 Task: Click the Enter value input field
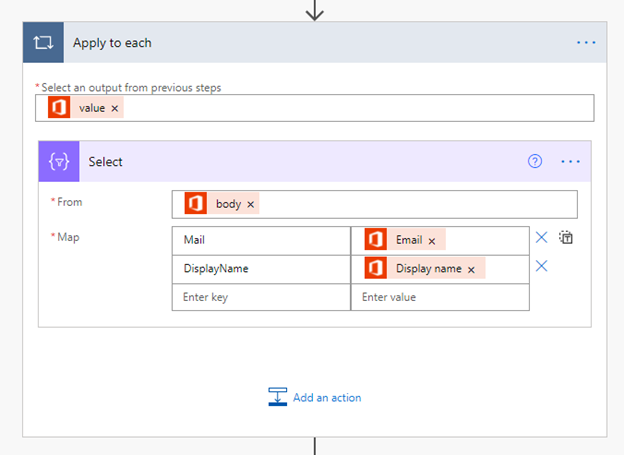click(440, 297)
